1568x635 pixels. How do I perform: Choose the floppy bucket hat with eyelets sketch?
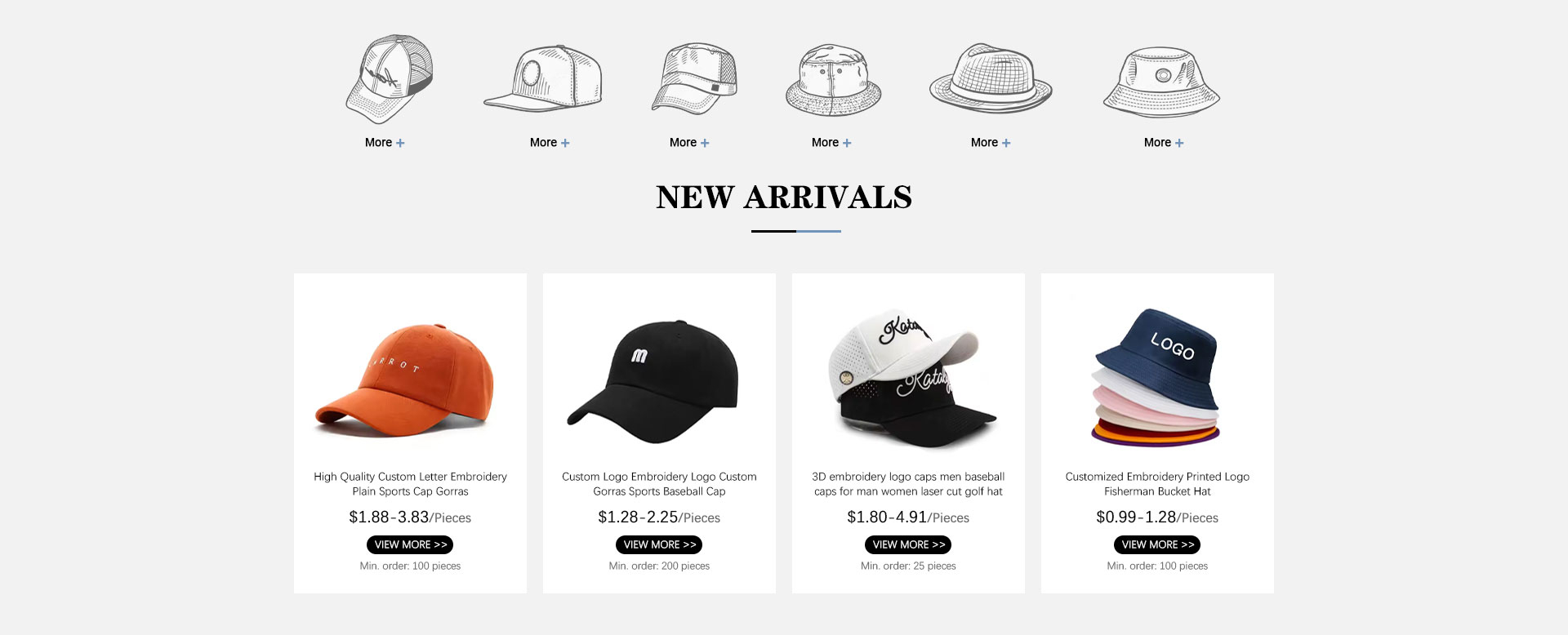pyautogui.click(x=834, y=80)
